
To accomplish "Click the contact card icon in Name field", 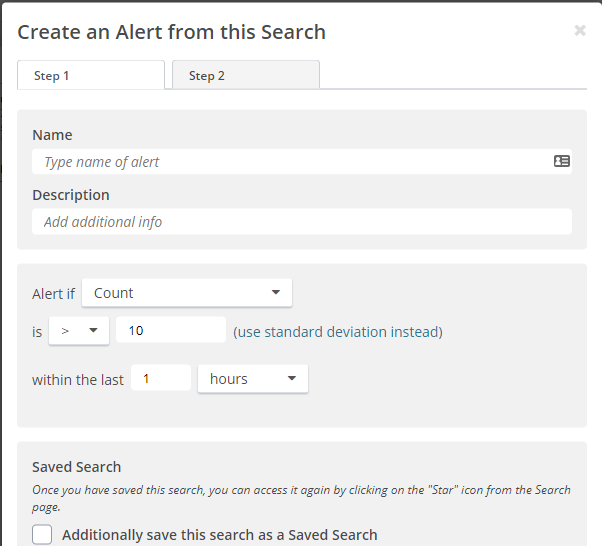I will (562, 161).
